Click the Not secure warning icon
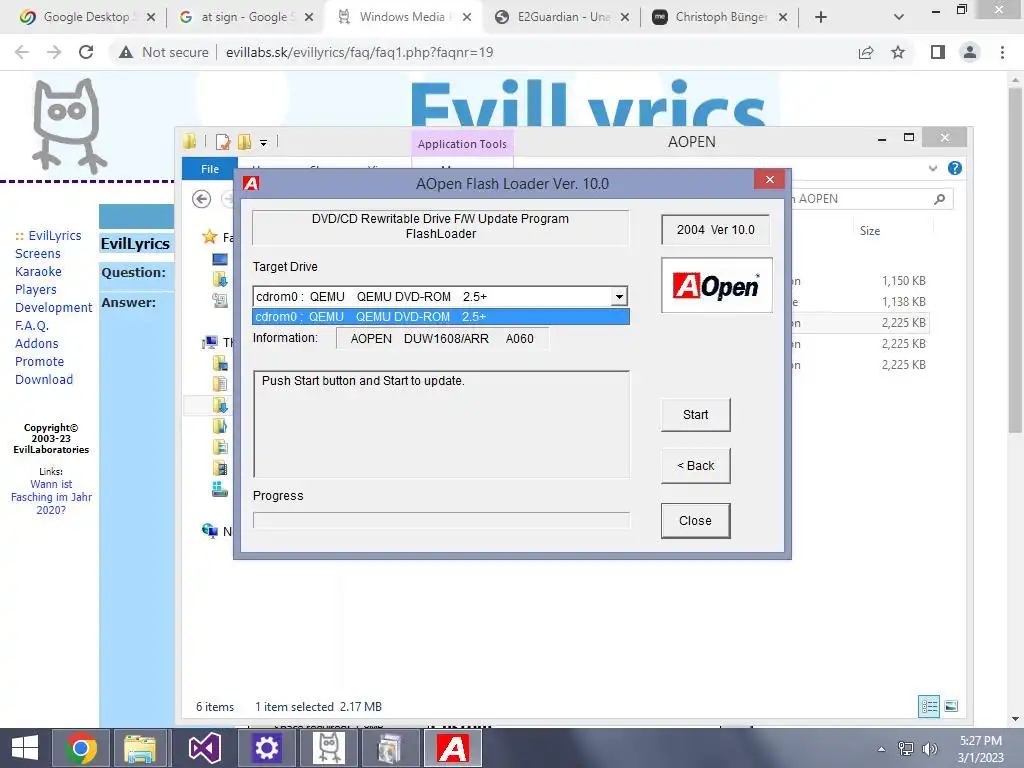Viewport: 1024px width, 768px height. (x=126, y=52)
